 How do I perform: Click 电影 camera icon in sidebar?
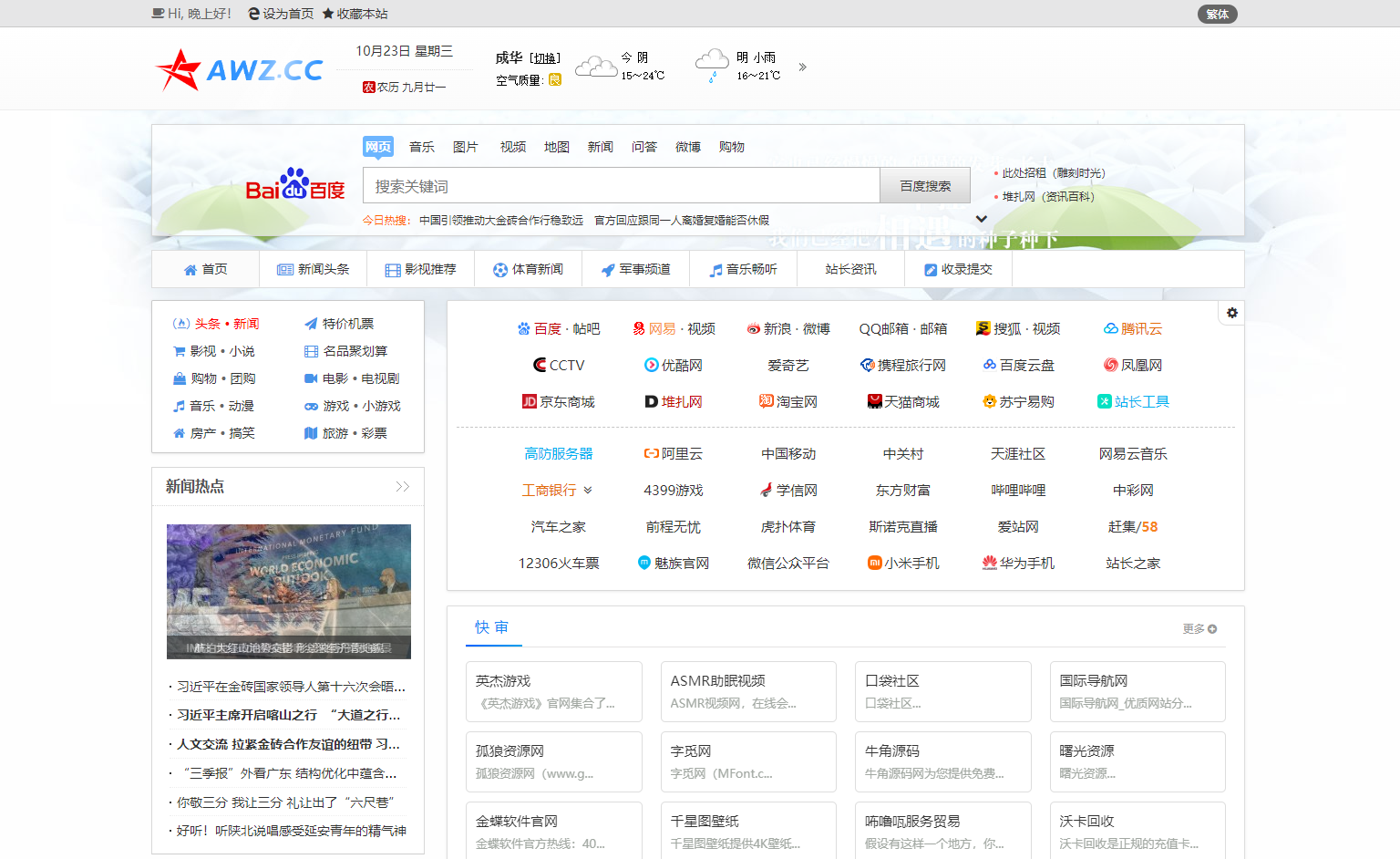click(311, 378)
